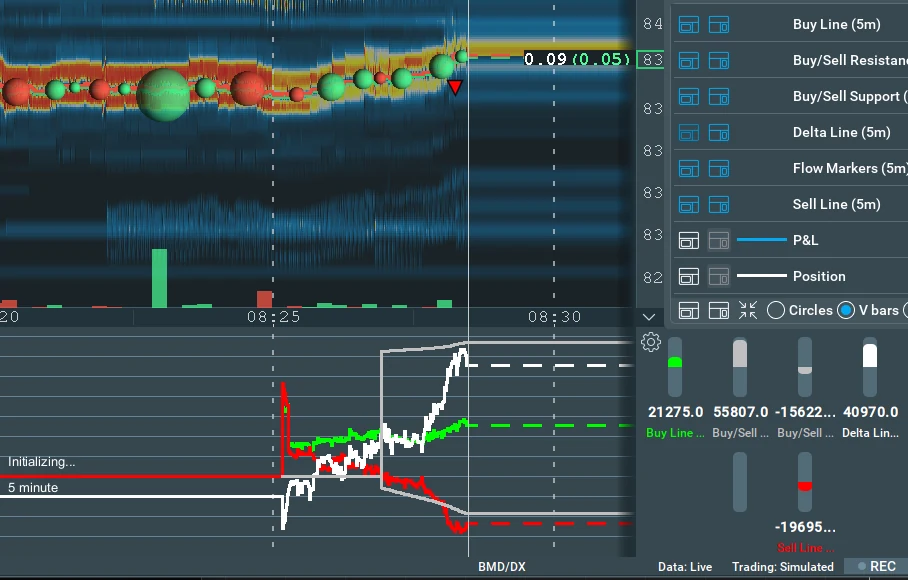The width and height of the screenshot is (908, 580).
Task: Click the red Sell Line slider handle
Action: [x=805, y=486]
